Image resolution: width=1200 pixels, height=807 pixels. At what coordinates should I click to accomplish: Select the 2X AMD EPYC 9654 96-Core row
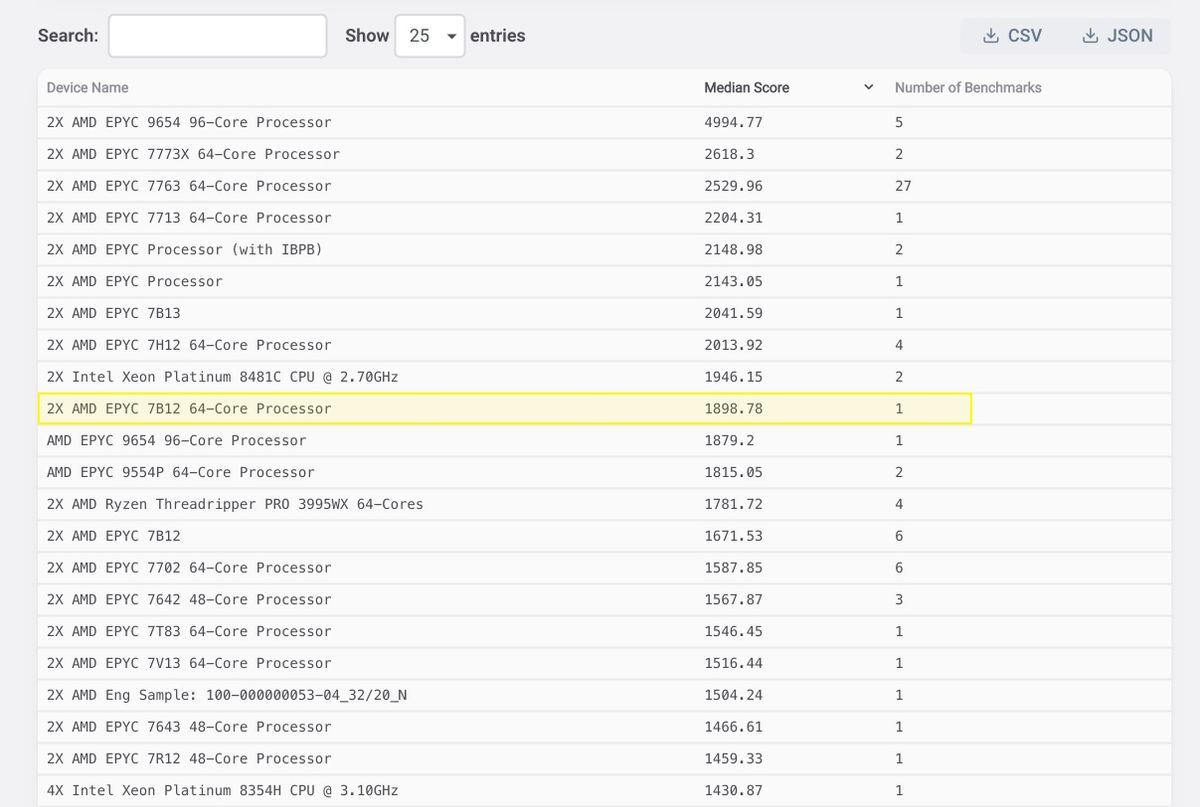point(189,122)
